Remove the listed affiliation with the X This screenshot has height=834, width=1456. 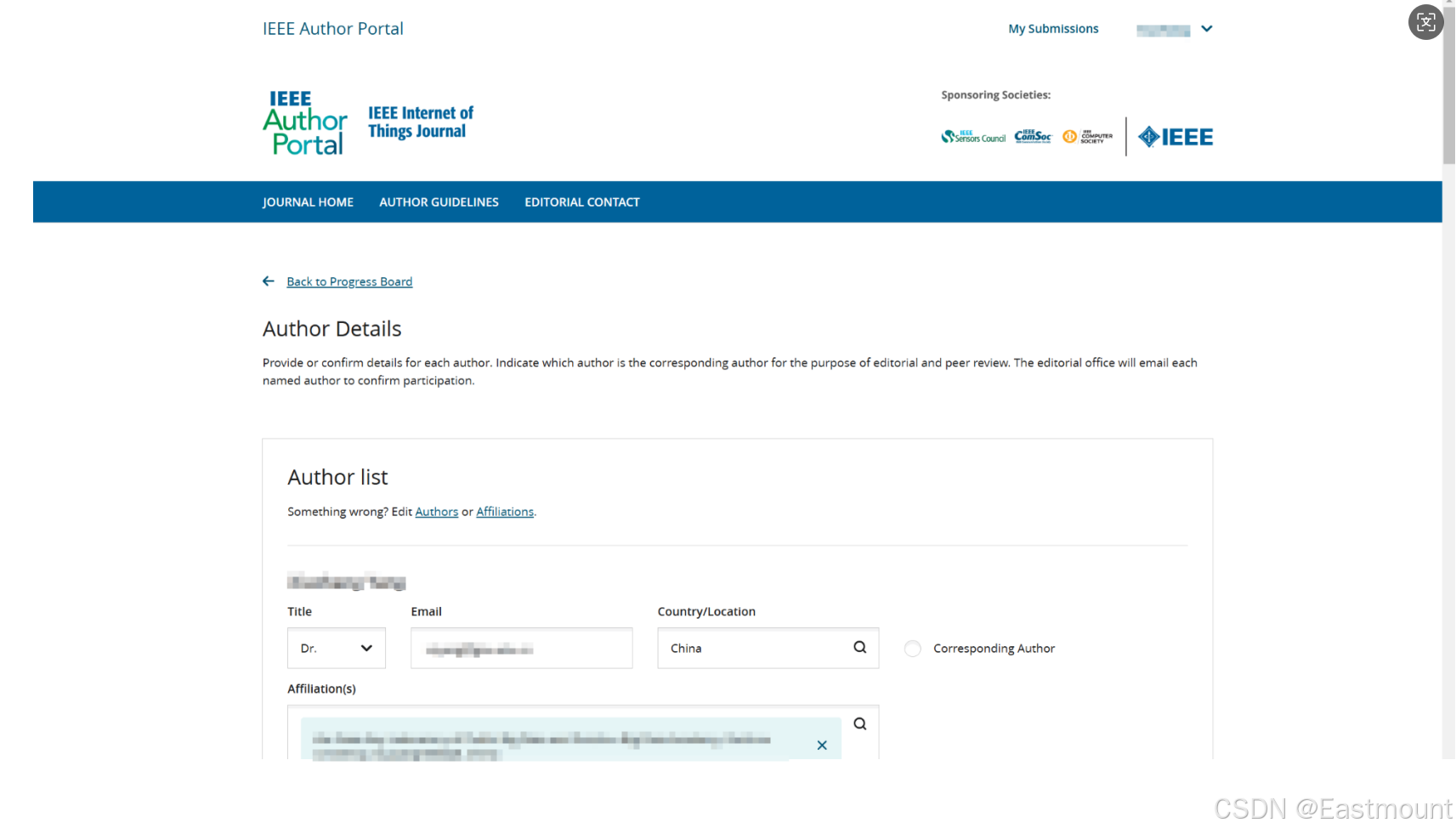click(822, 746)
